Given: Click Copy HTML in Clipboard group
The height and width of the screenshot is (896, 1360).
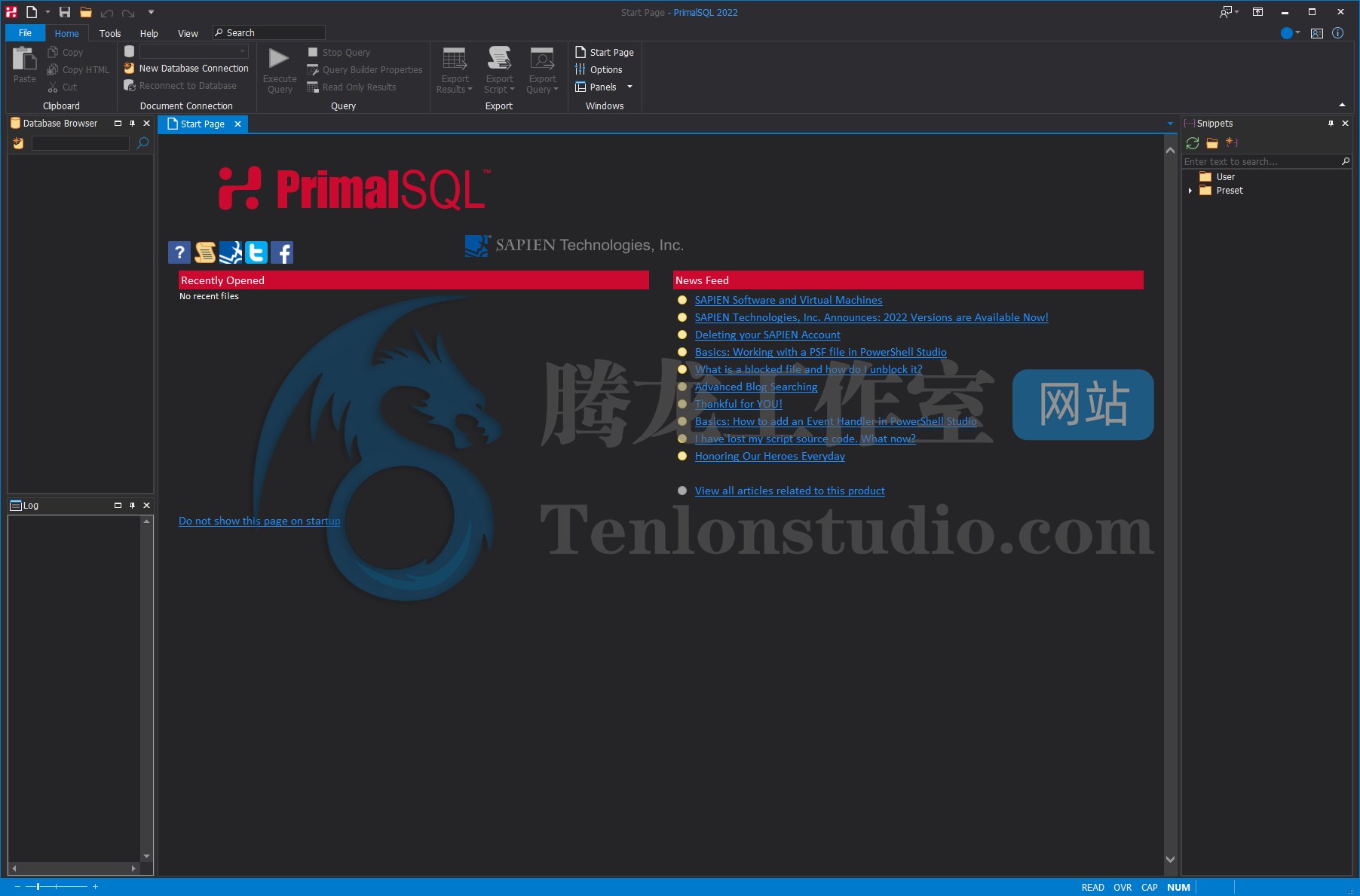Looking at the screenshot, I should click(x=78, y=69).
